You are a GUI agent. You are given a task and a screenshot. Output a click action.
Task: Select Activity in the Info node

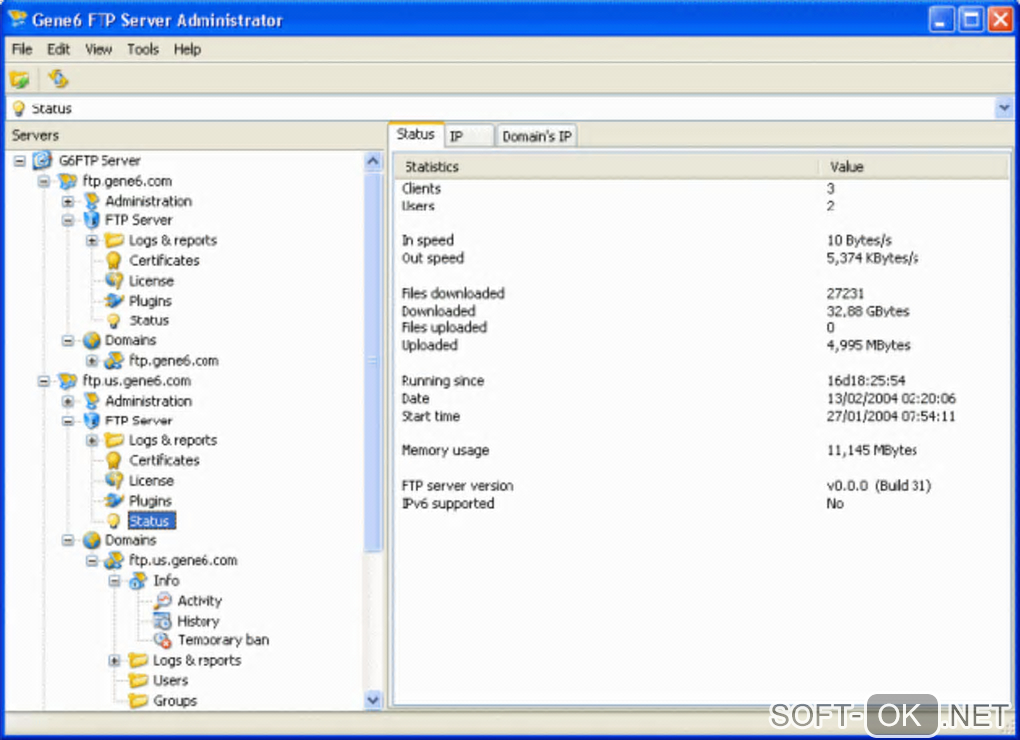pyautogui.click(x=200, y=601)
